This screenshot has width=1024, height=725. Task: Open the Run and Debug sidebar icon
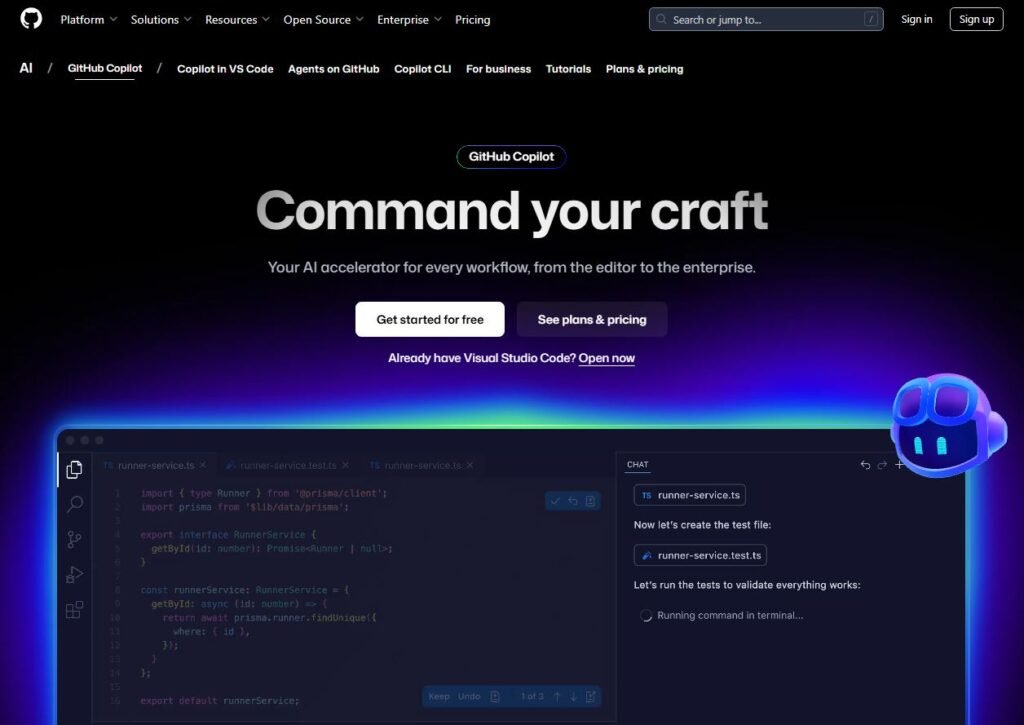click(x=74, y=574)
